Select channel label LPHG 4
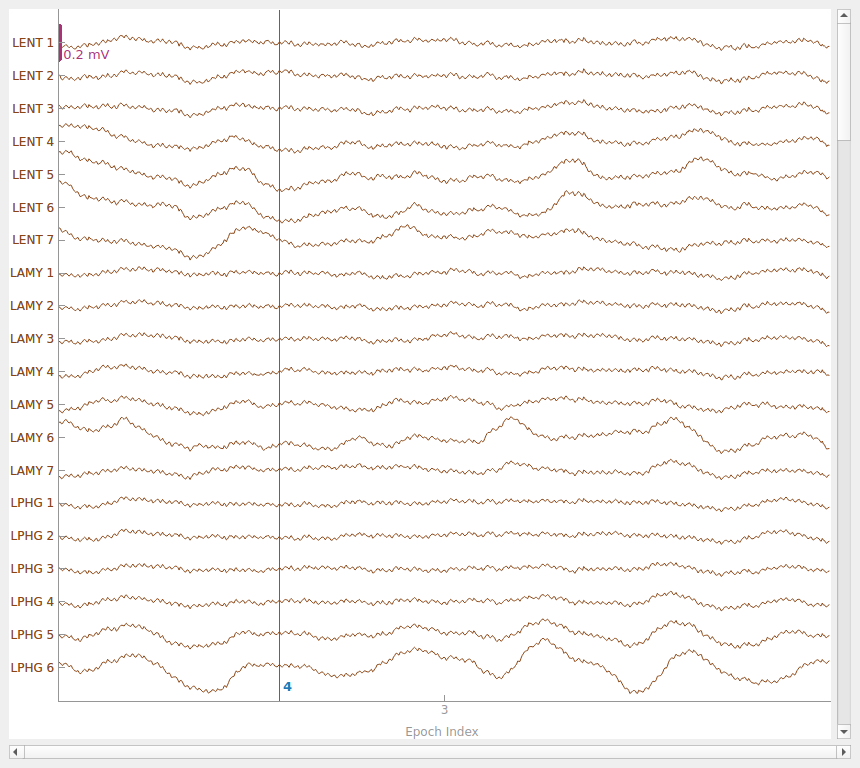Screen dimensions: 860x768 pos(32,601)
